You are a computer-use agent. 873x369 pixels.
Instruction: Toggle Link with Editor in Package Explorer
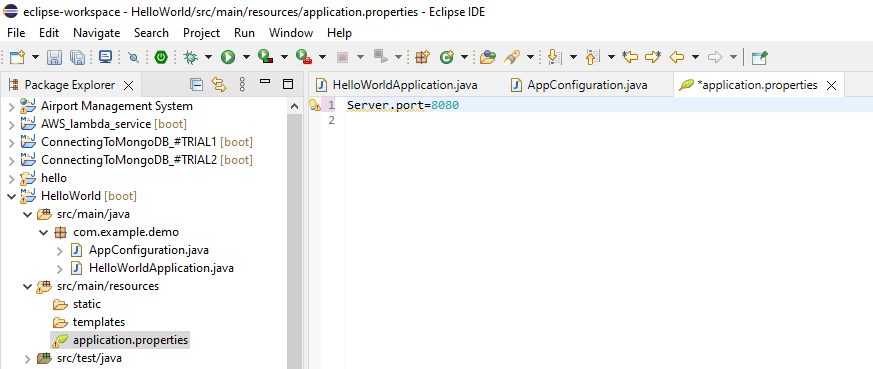click(219, 85)
